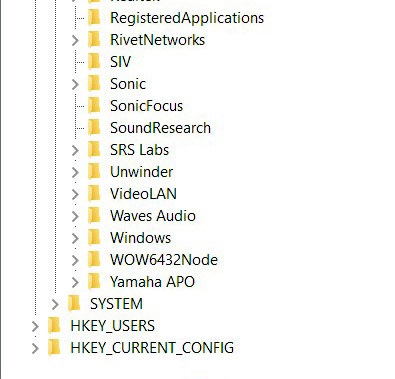The height and width of the screenshot is (379, 395).
Task: Select the HKEY_CURRENT_CONFIG label
Action: [x=152, y=348]
